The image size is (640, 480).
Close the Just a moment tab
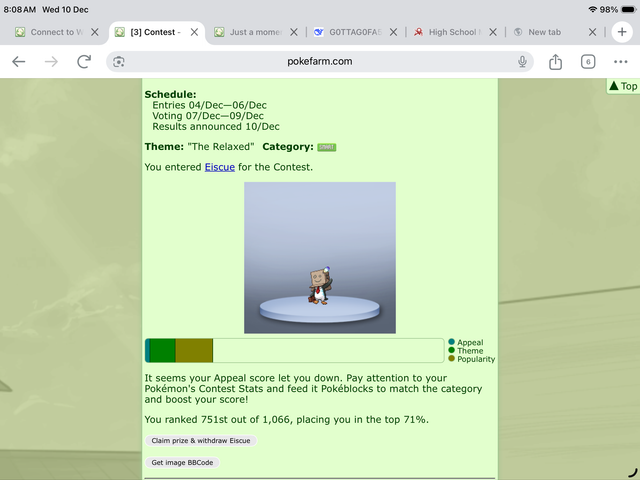click(294, 32)
